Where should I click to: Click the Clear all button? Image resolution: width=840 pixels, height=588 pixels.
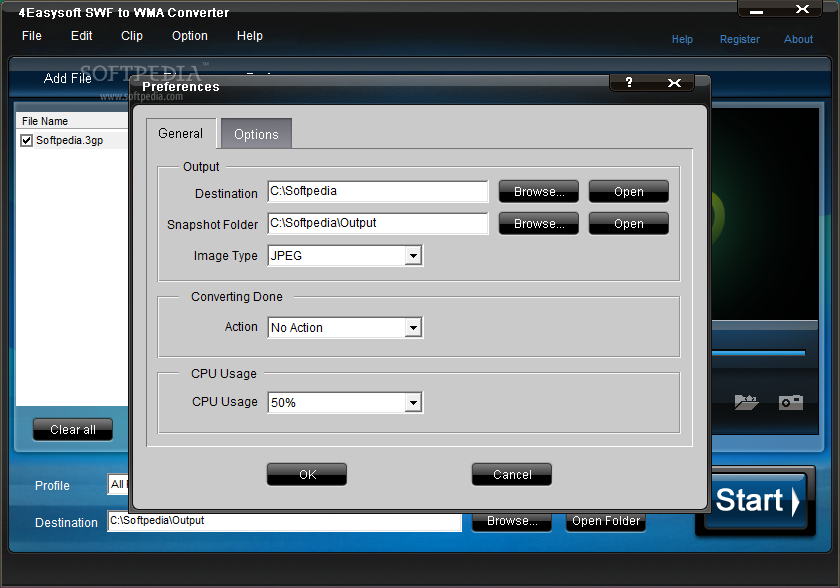pos(73,429)
